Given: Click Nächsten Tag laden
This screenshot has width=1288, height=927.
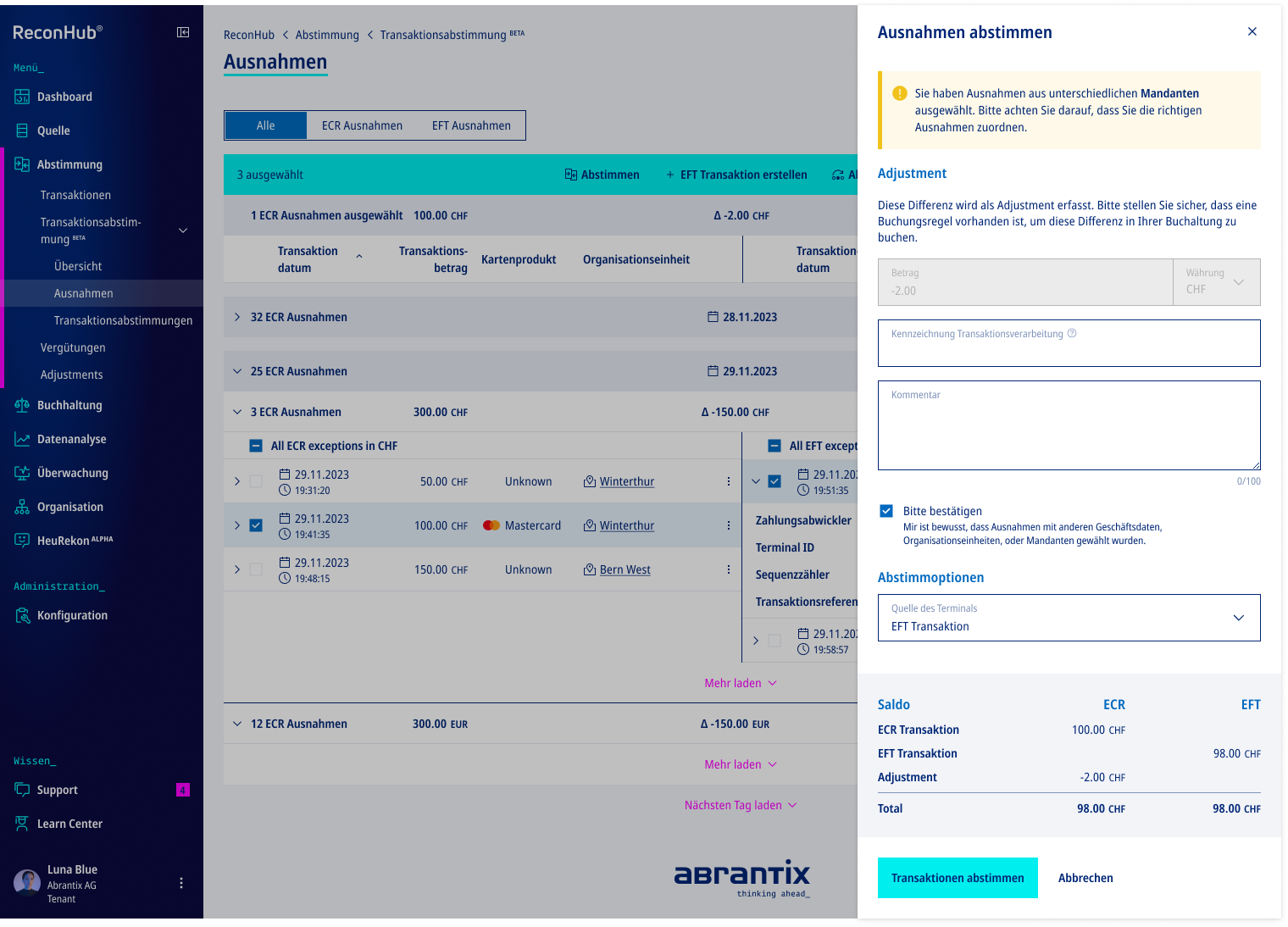Looking at the screenshot, I should click(x=741, y=805).
